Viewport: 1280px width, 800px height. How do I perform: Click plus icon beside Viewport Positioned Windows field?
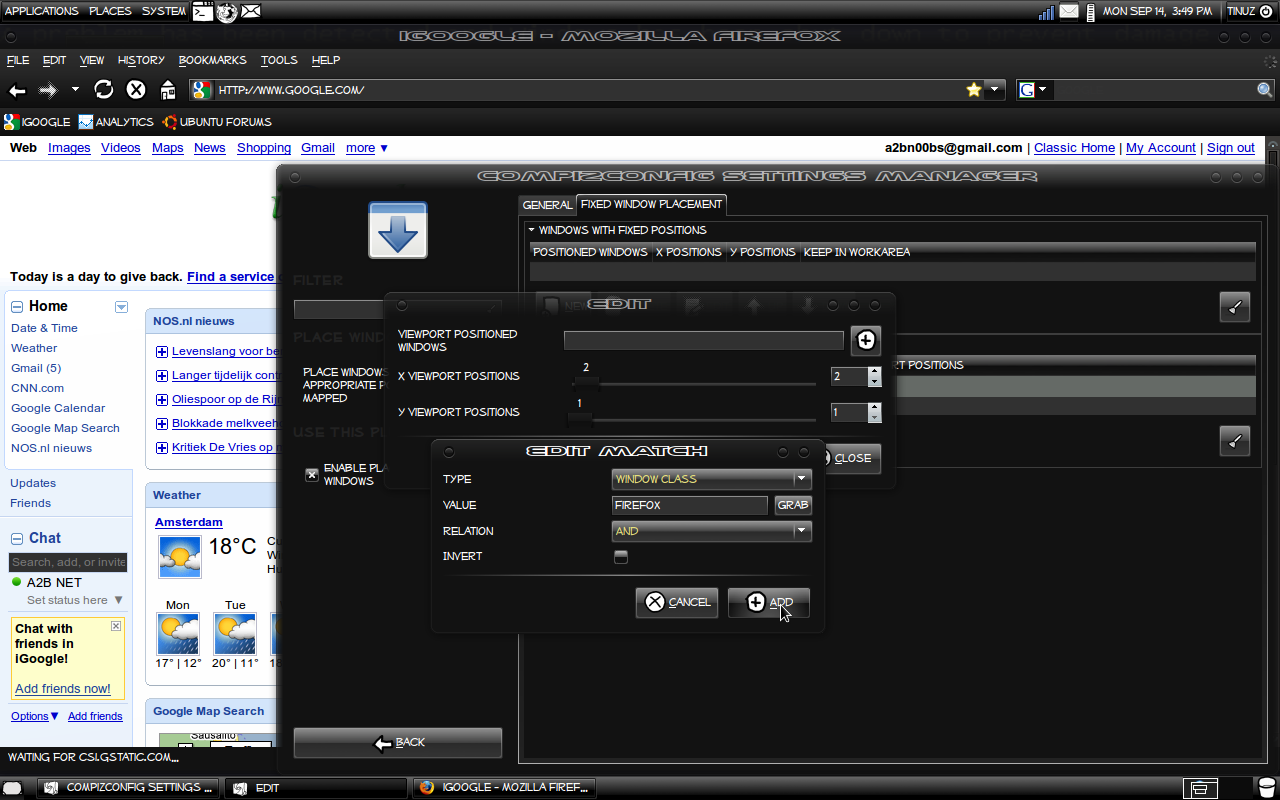click(866, 341)
